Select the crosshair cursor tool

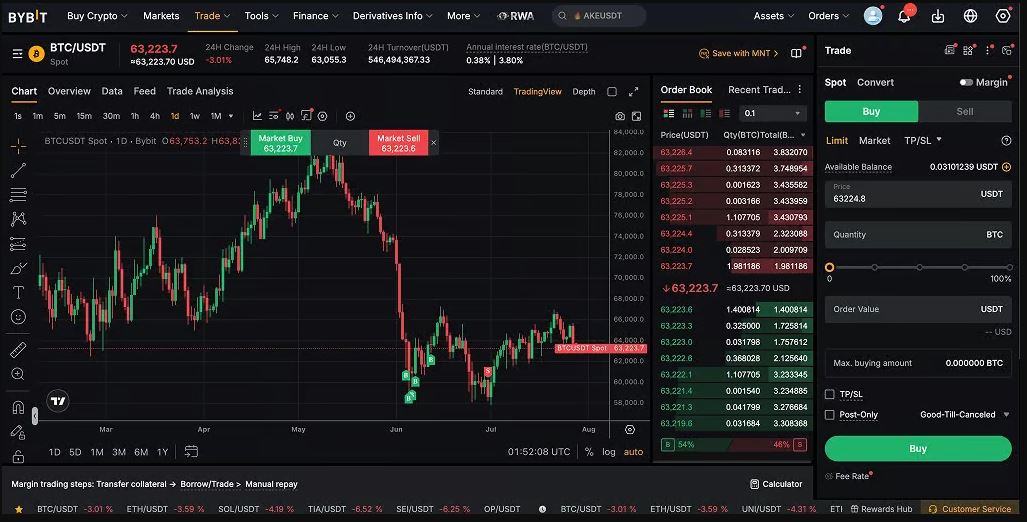click(x=18, y=145)
